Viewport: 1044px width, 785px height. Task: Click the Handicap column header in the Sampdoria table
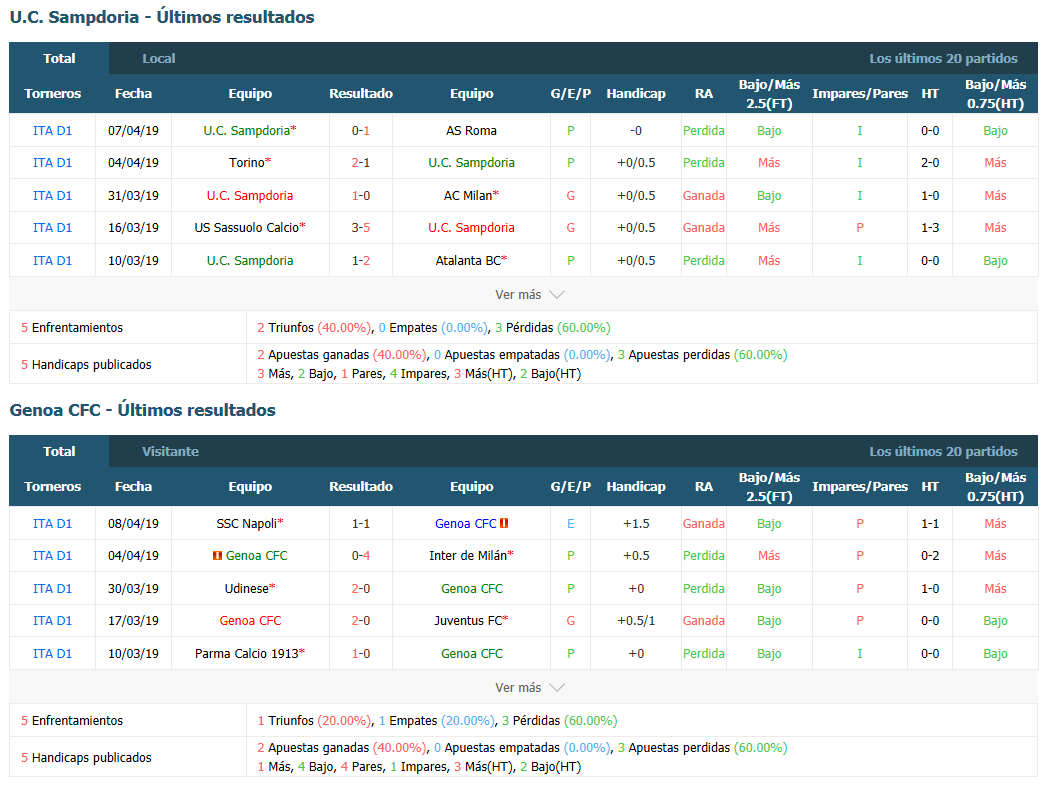coord(636,94)
